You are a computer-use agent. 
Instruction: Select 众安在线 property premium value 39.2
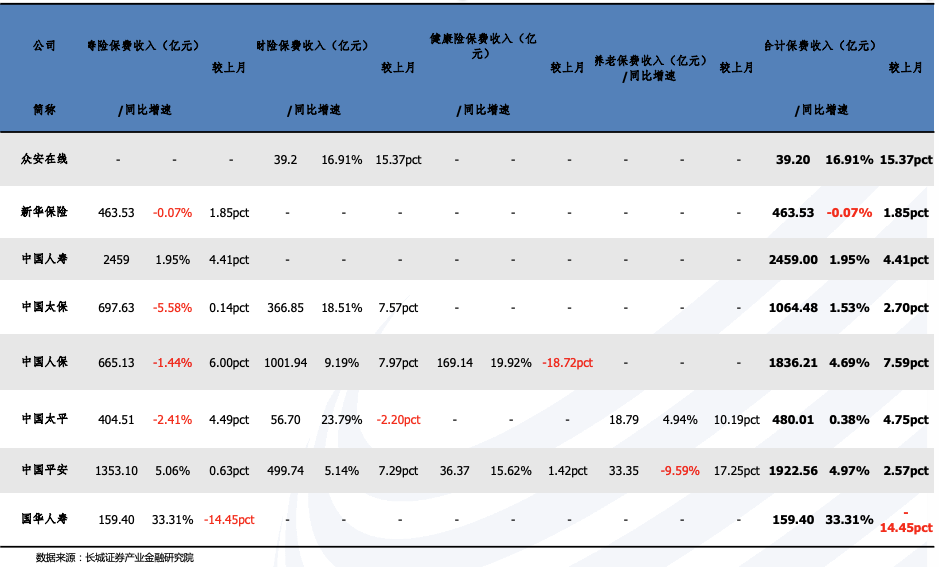point(286,160)
